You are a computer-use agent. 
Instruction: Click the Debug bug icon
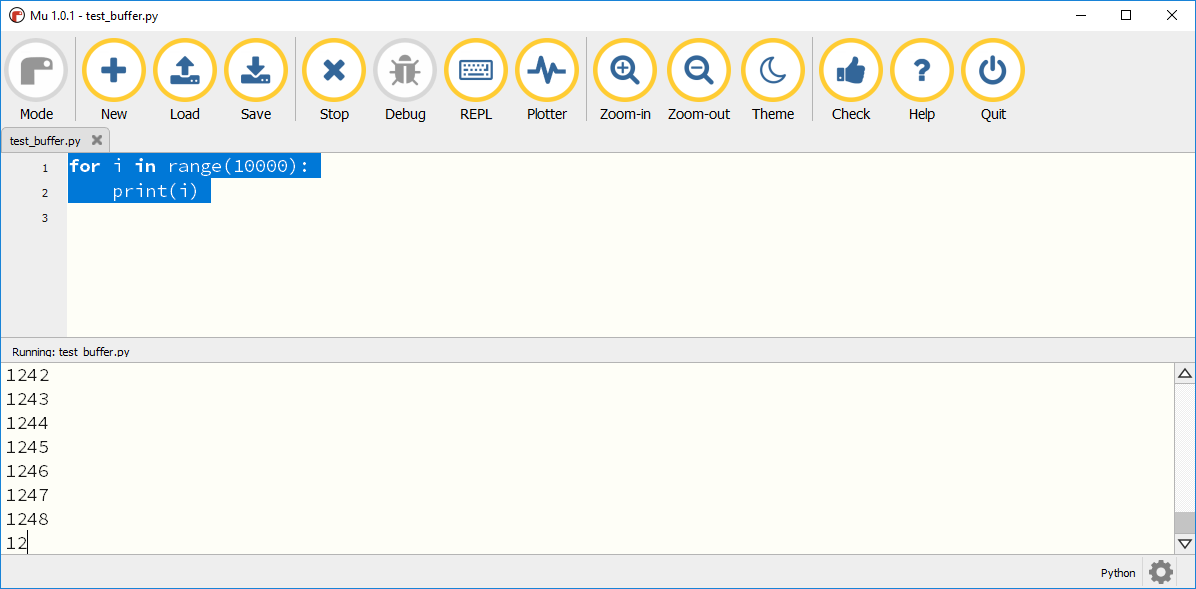point(405,72)
